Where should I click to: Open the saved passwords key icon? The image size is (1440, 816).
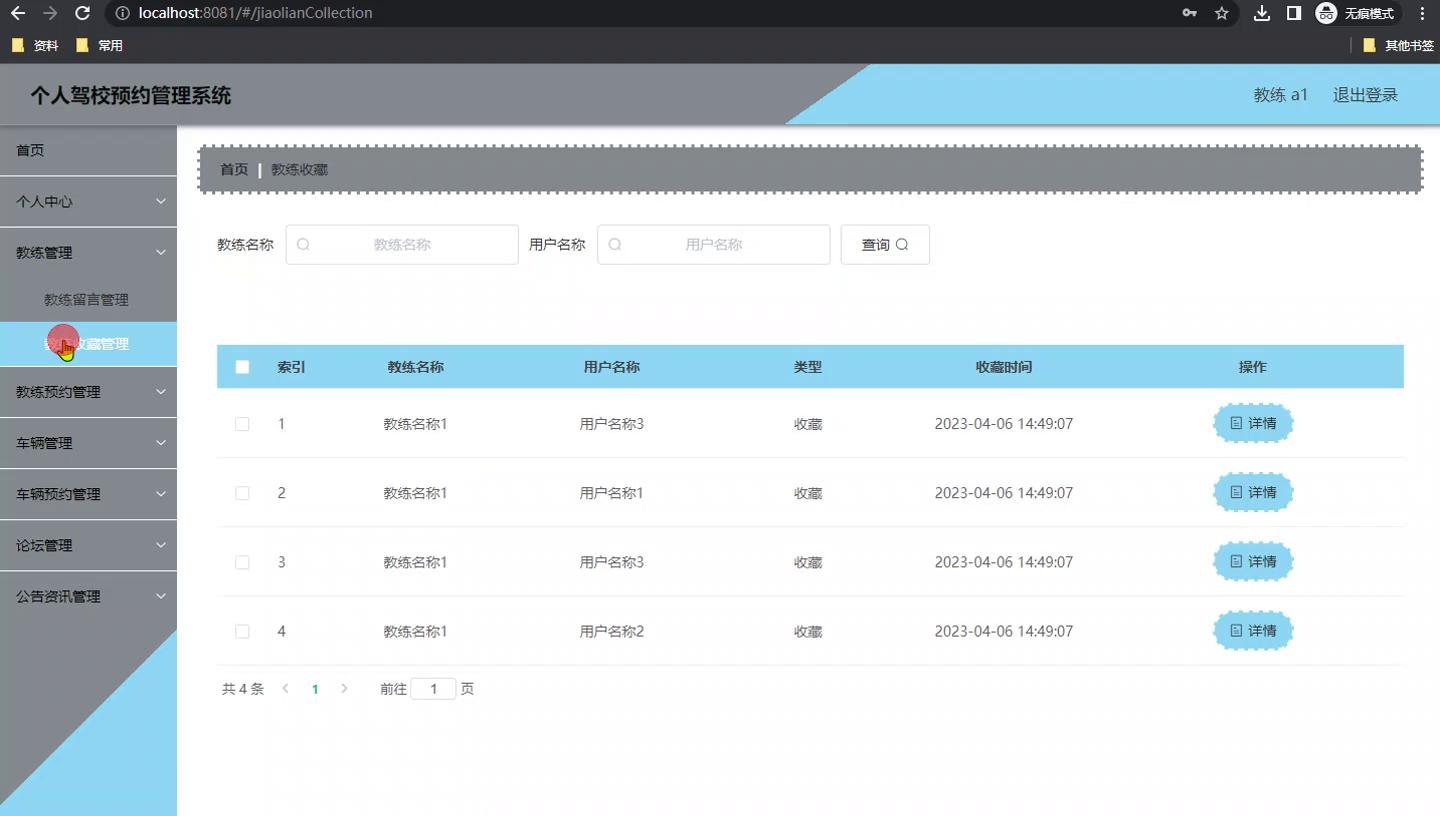[1190, 13]
